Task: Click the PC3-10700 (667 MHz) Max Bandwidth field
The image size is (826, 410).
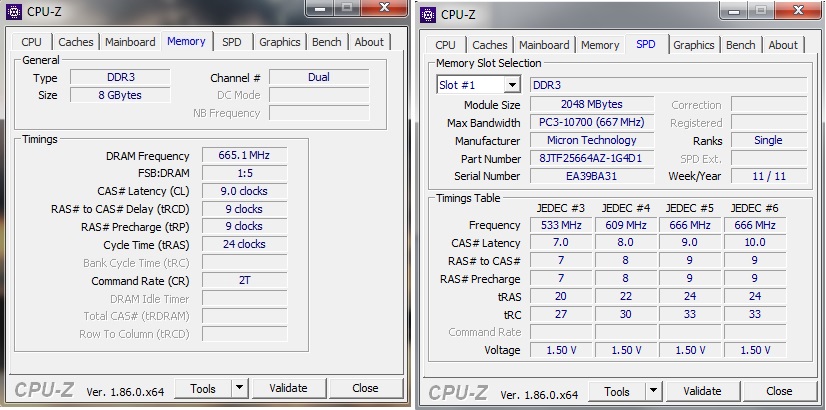Action: 592,123
